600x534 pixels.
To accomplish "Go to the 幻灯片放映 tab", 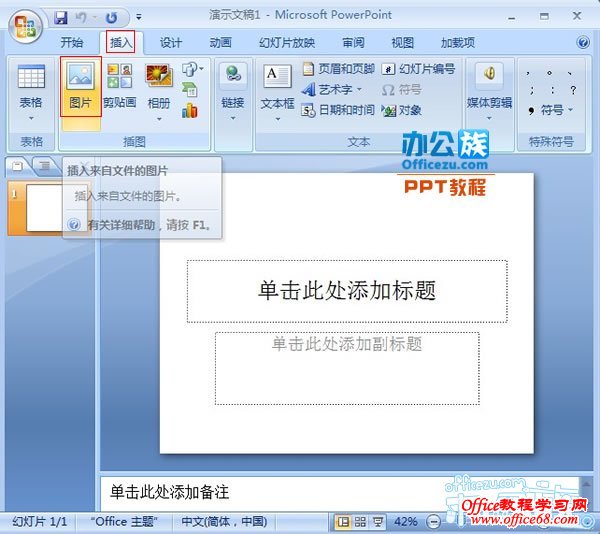I will coord(287,42).
